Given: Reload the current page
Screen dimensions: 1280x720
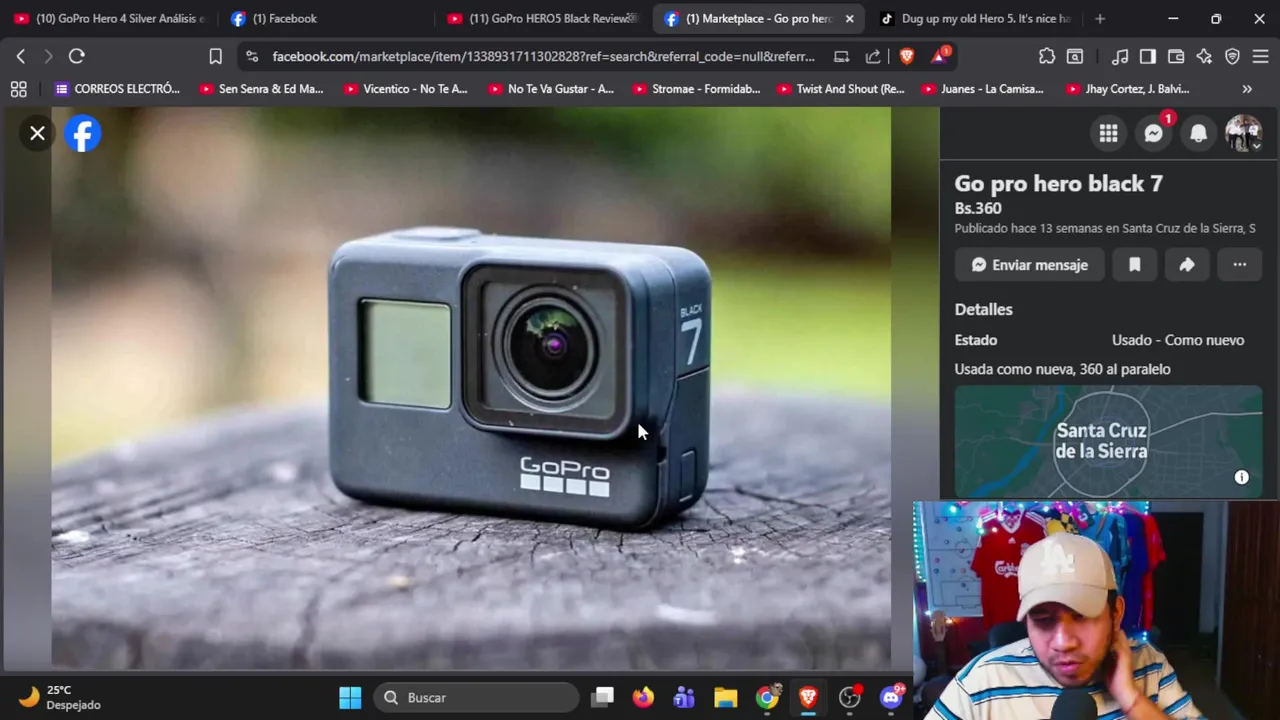Looking at the screenshot, I should (x=77, y=56).
